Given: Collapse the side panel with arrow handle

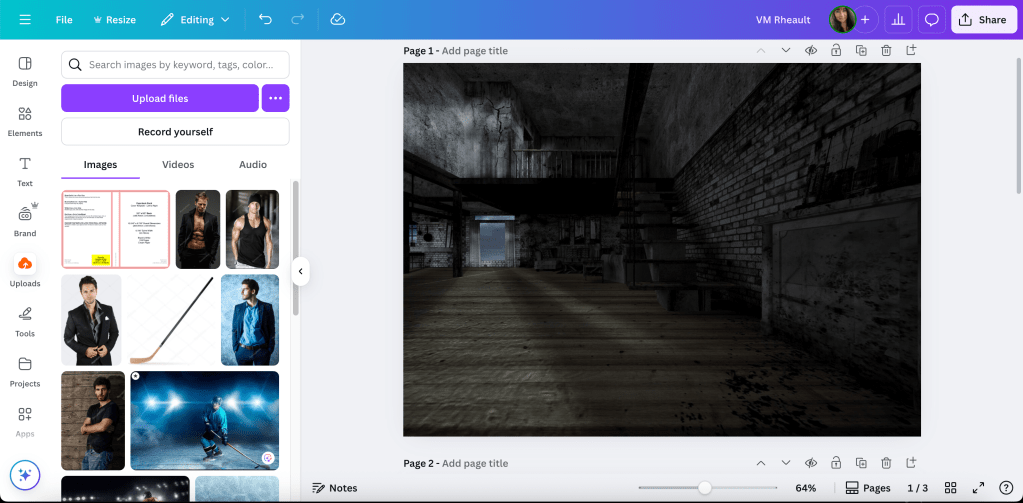Looking at the screenshot, I should pyautogui.click(x=300, y=271).
